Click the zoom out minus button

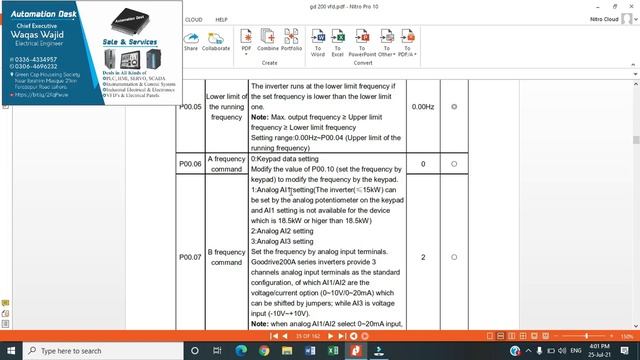click(556, 336)
